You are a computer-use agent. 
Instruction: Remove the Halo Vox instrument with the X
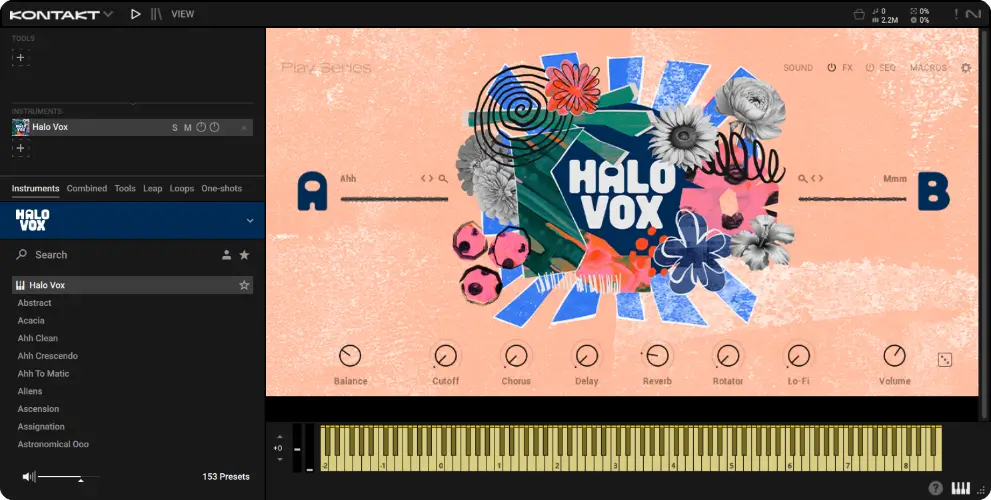(244, 128)
